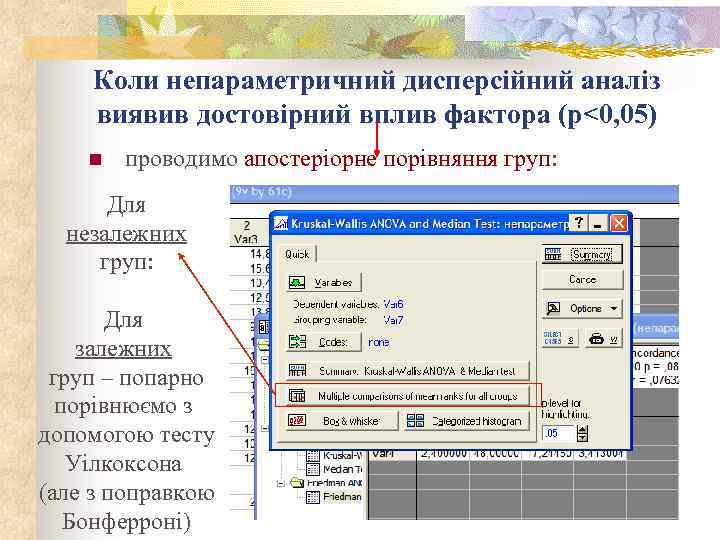This screenshot has height=540, width=720.
Task: Click the Variables button
Action: [x=324, y=282]
